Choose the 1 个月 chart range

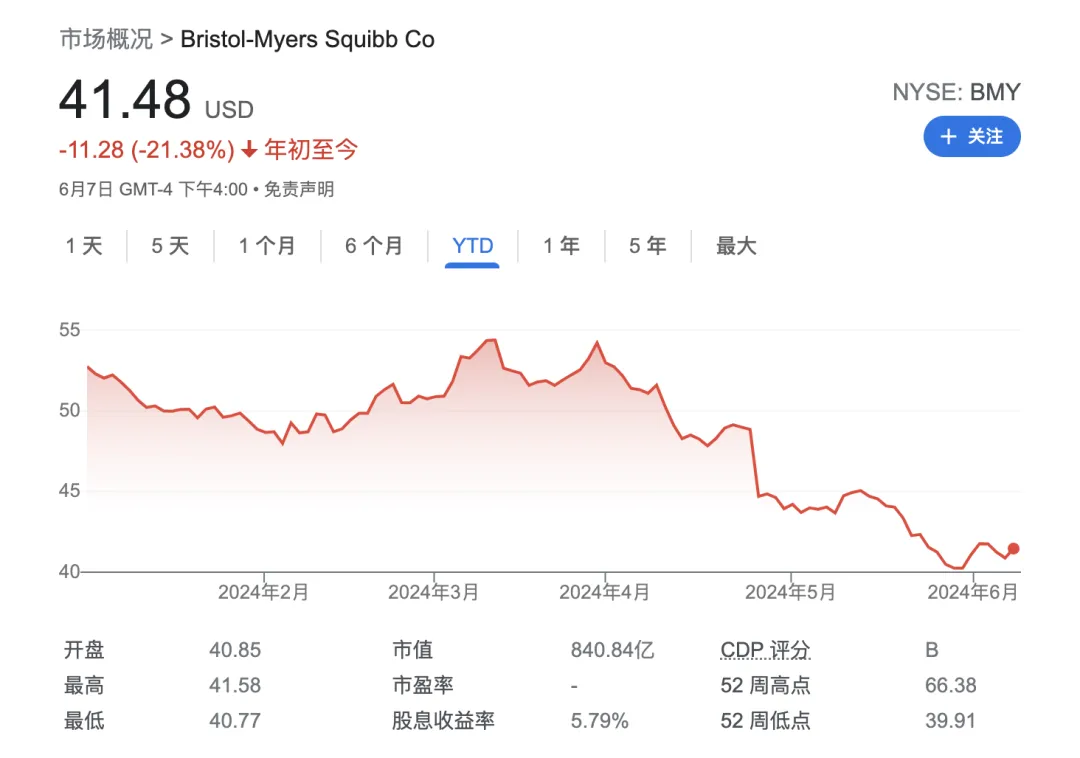(x=267, y=246)
